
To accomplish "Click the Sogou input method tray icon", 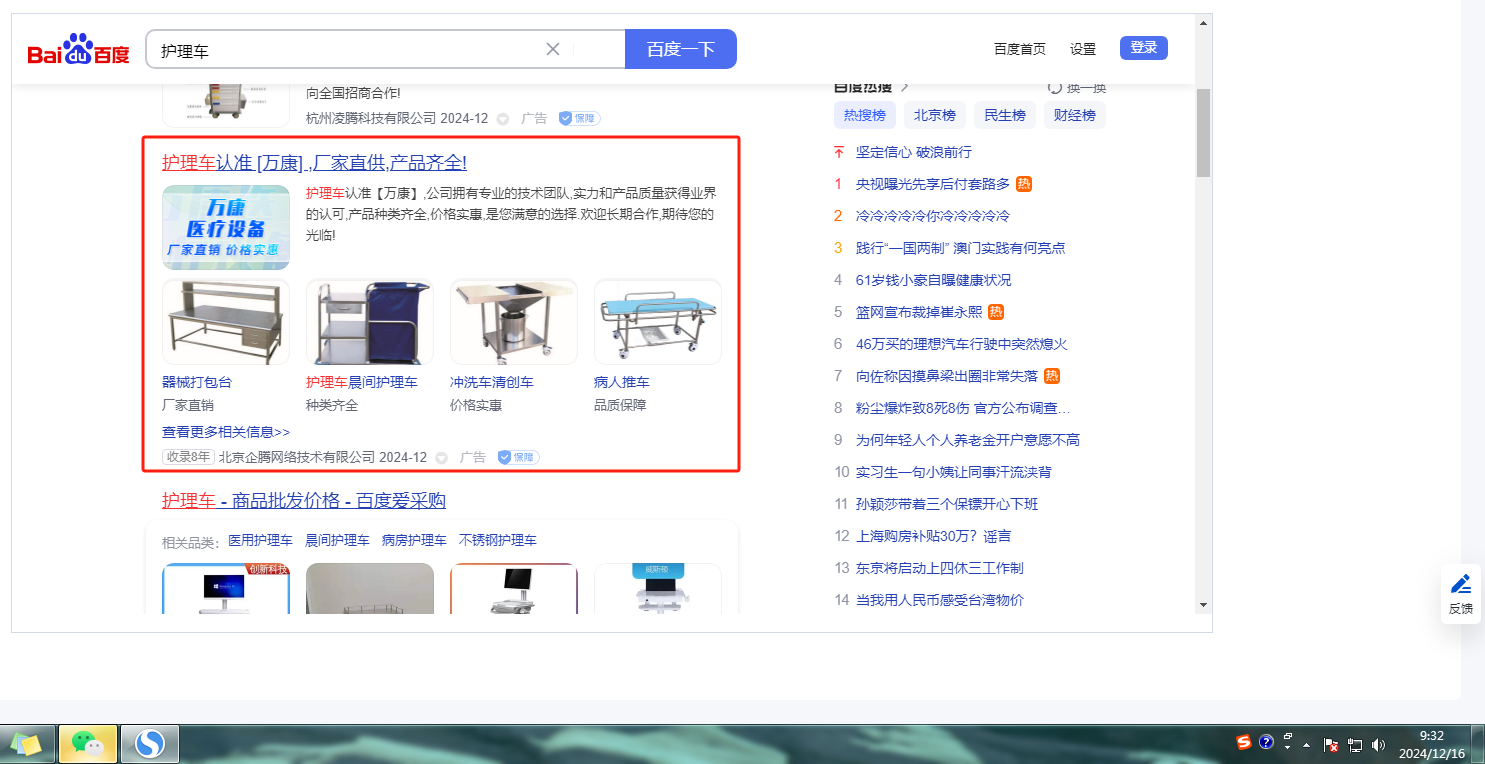I will pyautogui.click(x=1244, y=742).
